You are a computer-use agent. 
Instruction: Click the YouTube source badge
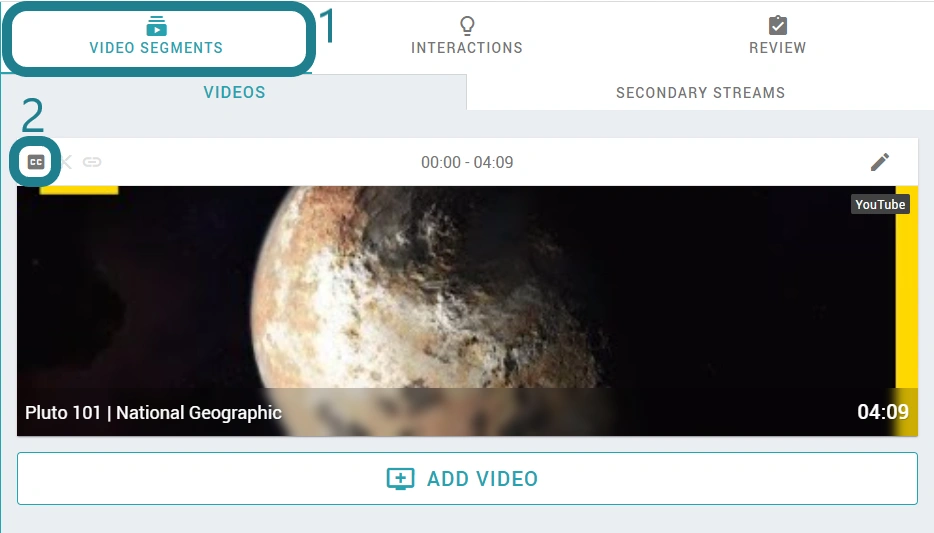(x=880, y=204)
